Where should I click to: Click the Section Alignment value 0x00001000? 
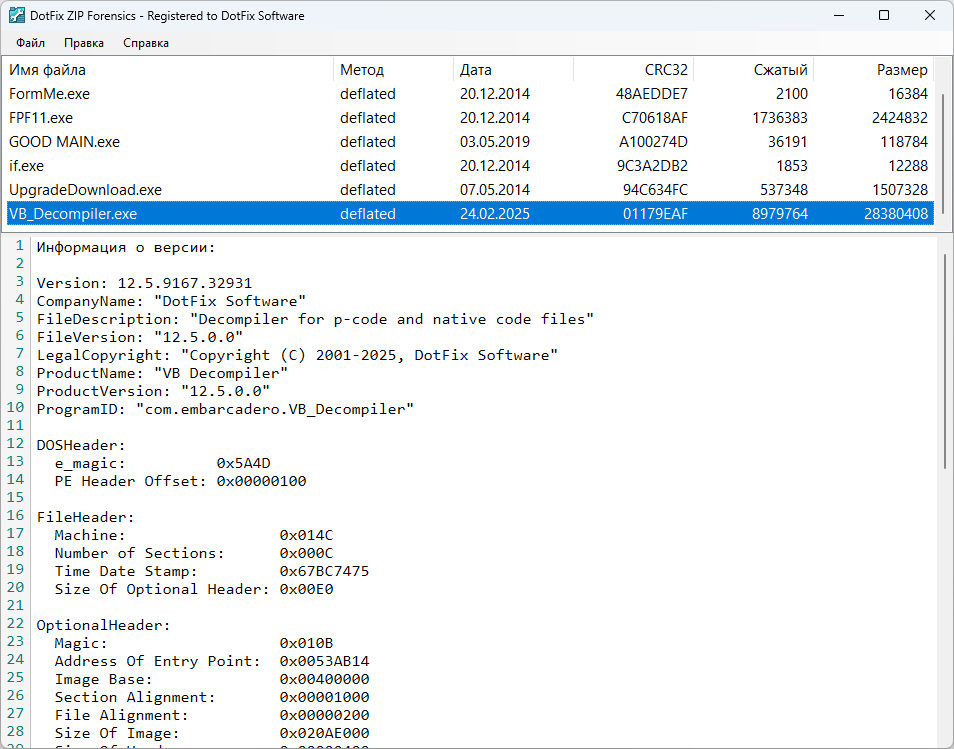point(324,697)
